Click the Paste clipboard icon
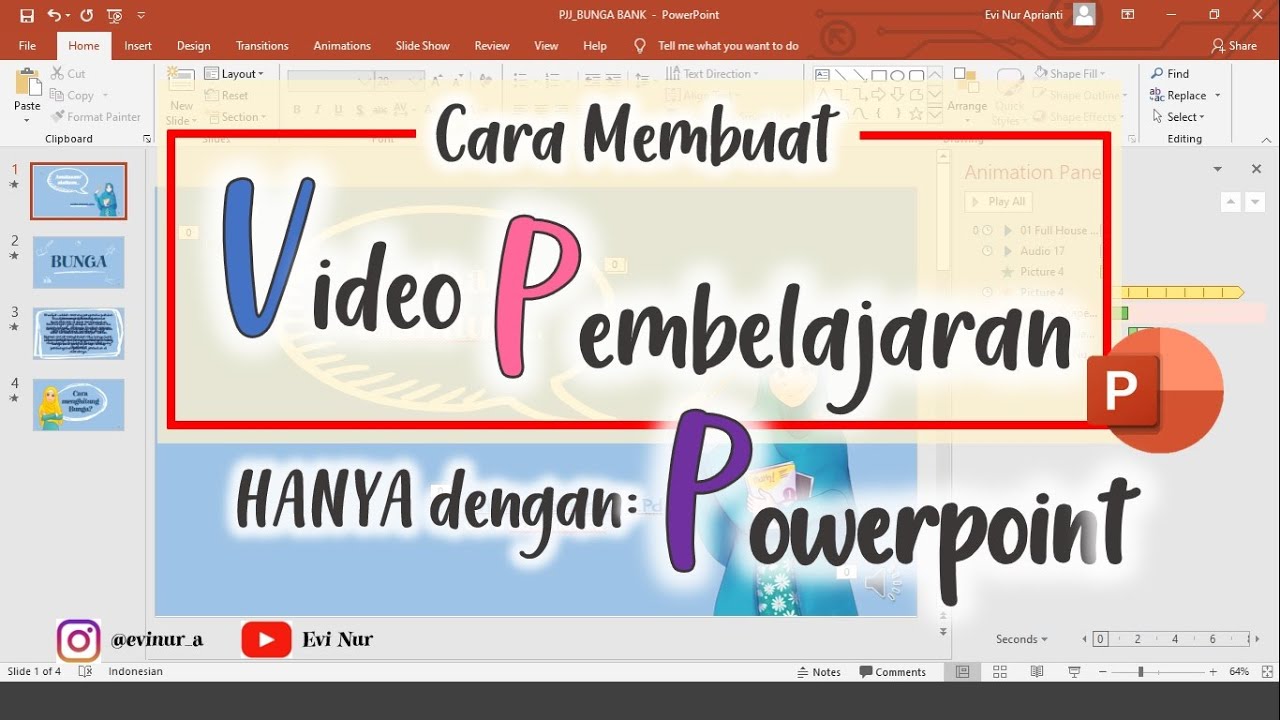This screenshot has width=1280, height=720. coord(27,88)
